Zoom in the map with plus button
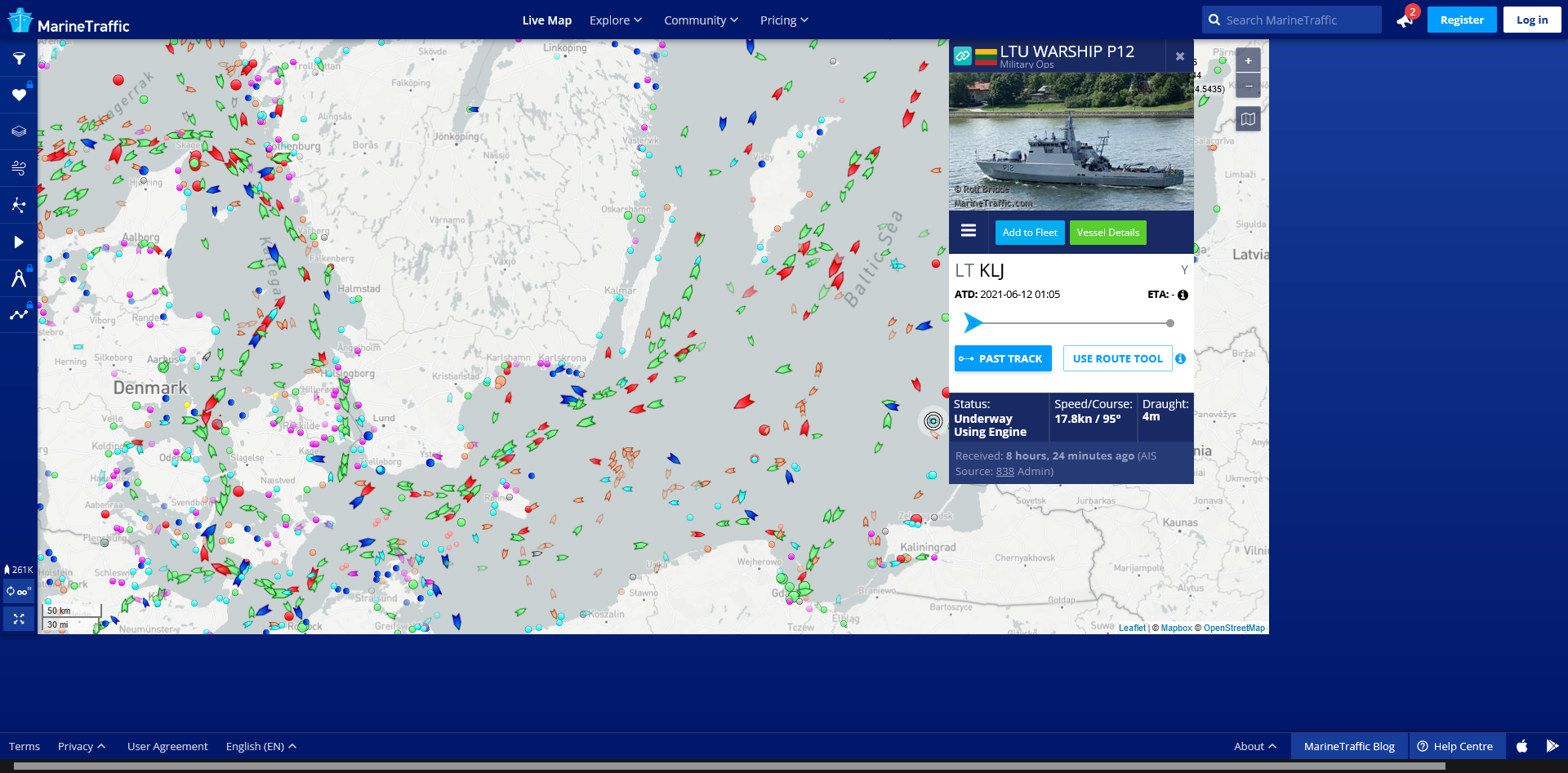Viewport: 1568px width, 773px height. pyautogui.click(x=1248, y=60)
